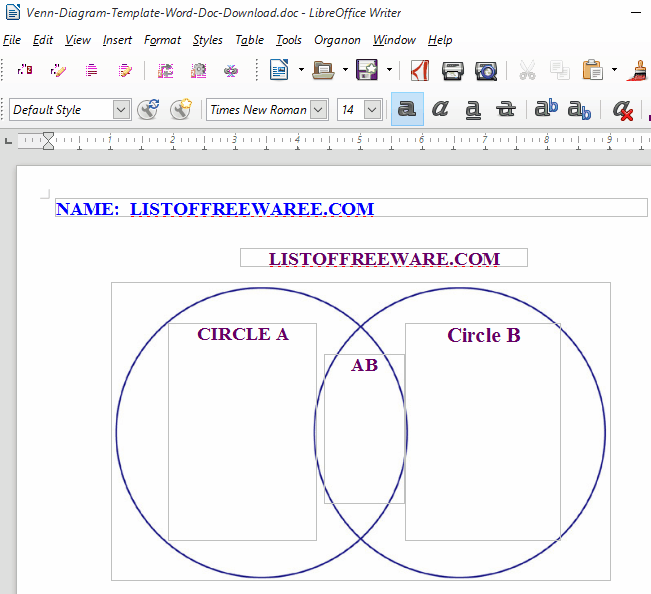651x594 pixels.
Task: Click the AB intersection label
Action: pos(365,365)
